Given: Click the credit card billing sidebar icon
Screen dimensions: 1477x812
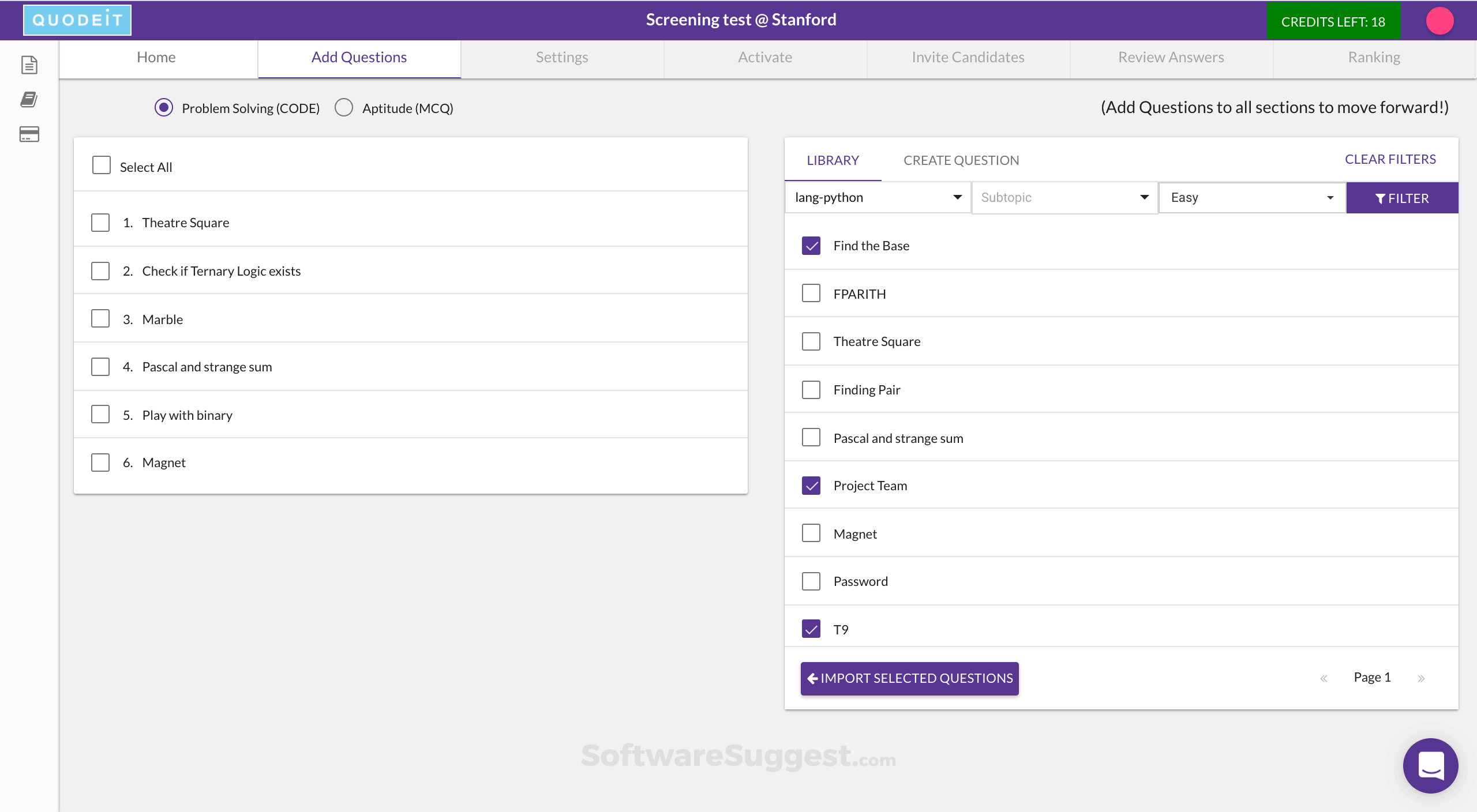Looking at the screenshot, I should (29, 134).
